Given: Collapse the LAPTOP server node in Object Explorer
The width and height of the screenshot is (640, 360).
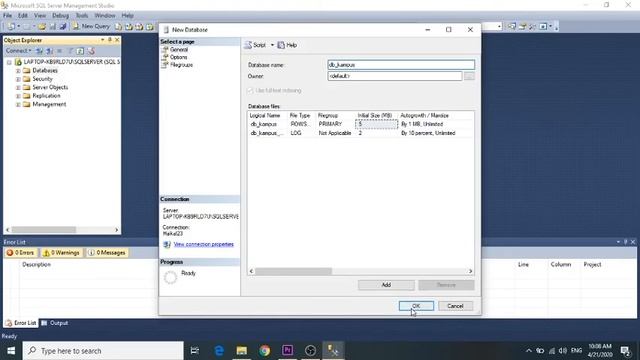Looking at the screenshot, I should (9, 62).
